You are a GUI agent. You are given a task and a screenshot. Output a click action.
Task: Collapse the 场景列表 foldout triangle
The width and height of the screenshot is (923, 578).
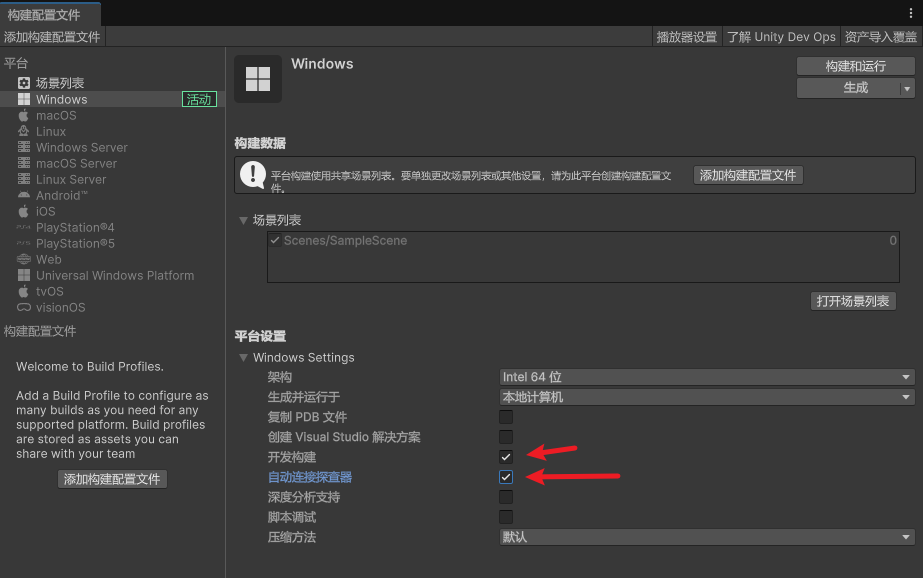coord(243,220)
